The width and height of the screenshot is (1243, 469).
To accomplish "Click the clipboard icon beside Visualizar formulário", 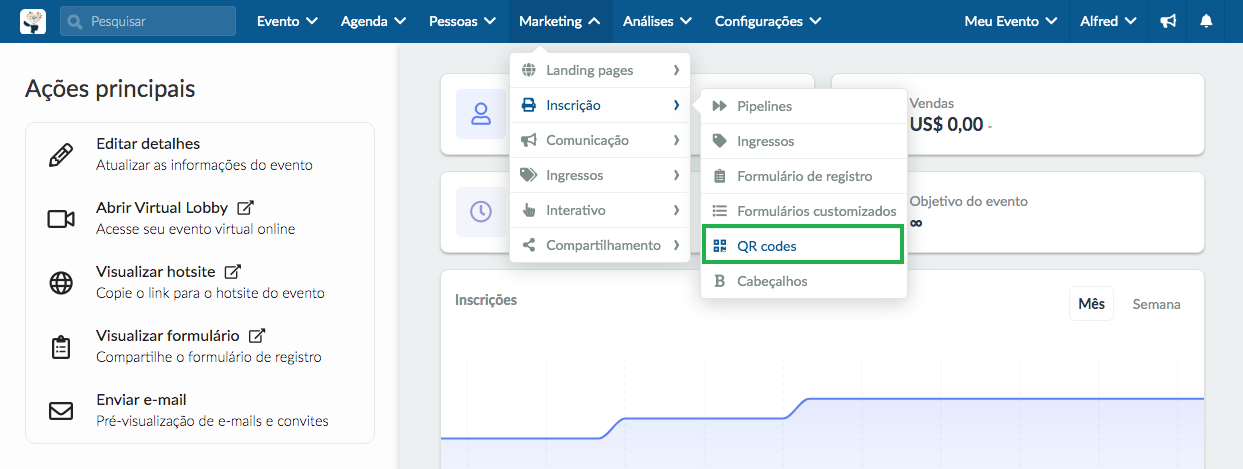I will [61, 347].
